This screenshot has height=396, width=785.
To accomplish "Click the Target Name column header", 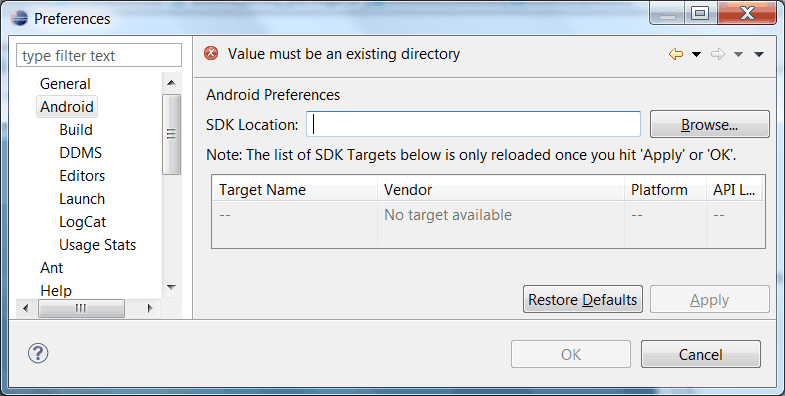I will [x=294, y=190].
